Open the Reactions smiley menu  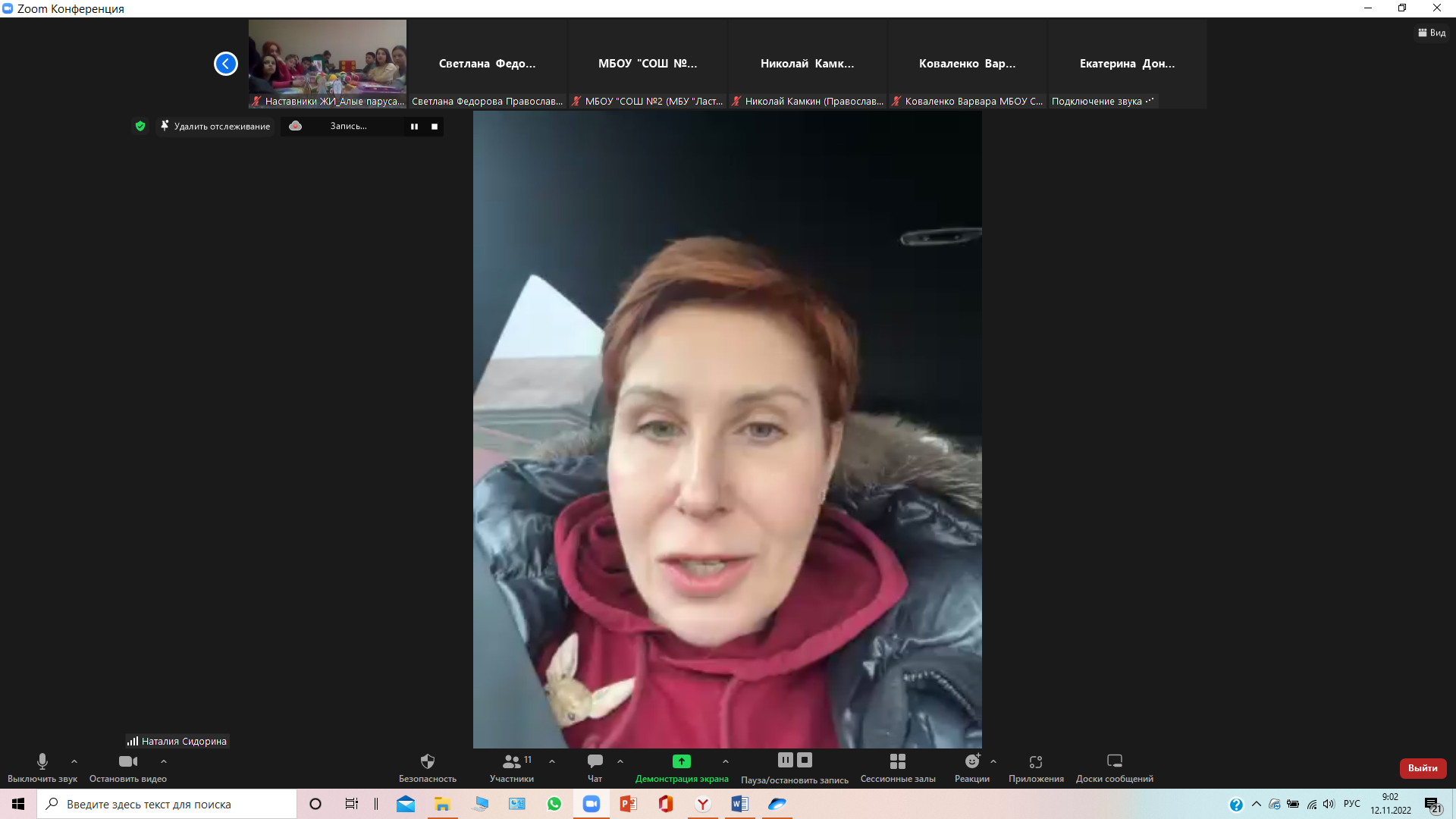point(971,761)
